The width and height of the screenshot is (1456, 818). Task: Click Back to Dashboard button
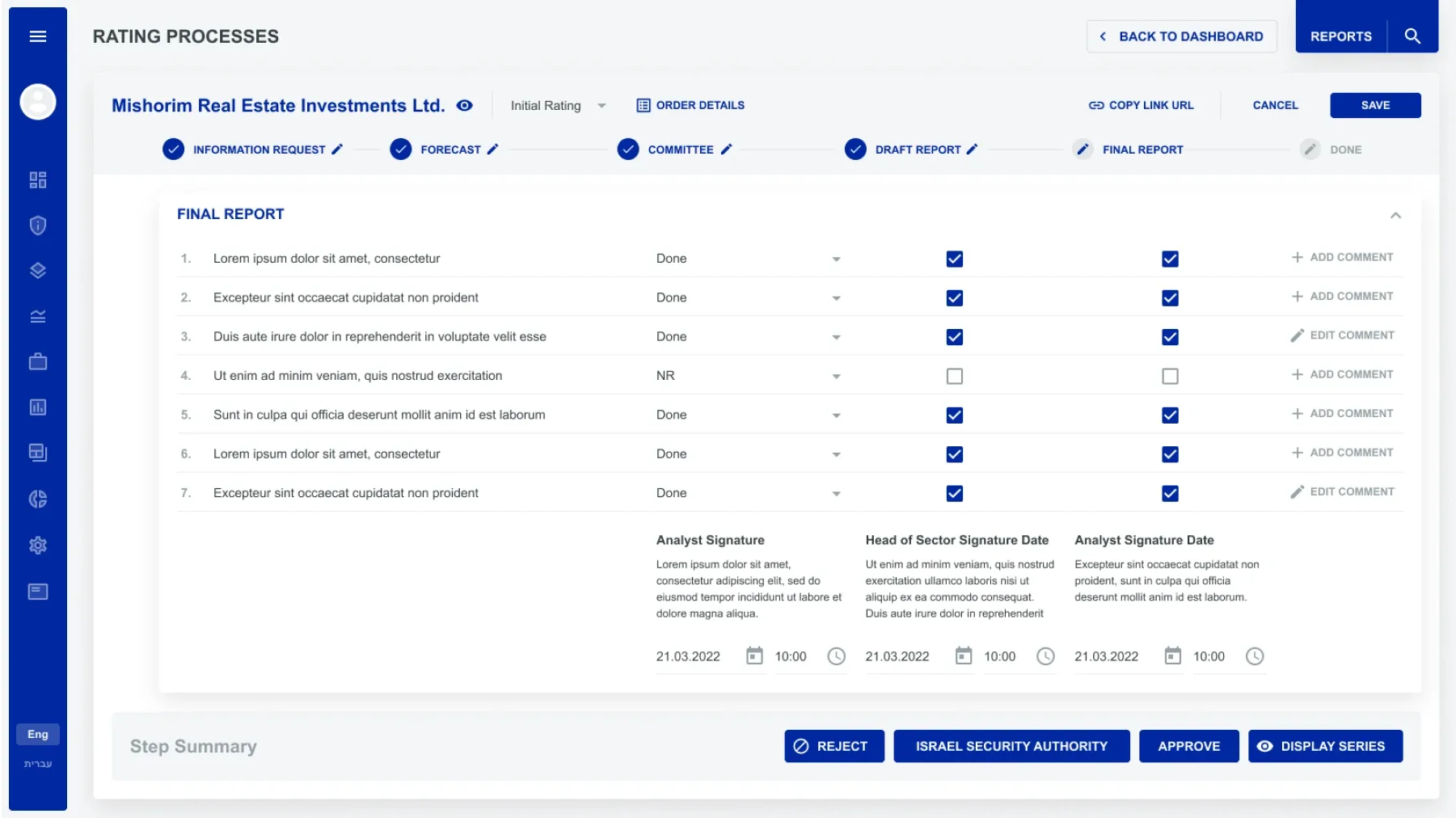coord(1181,36)
